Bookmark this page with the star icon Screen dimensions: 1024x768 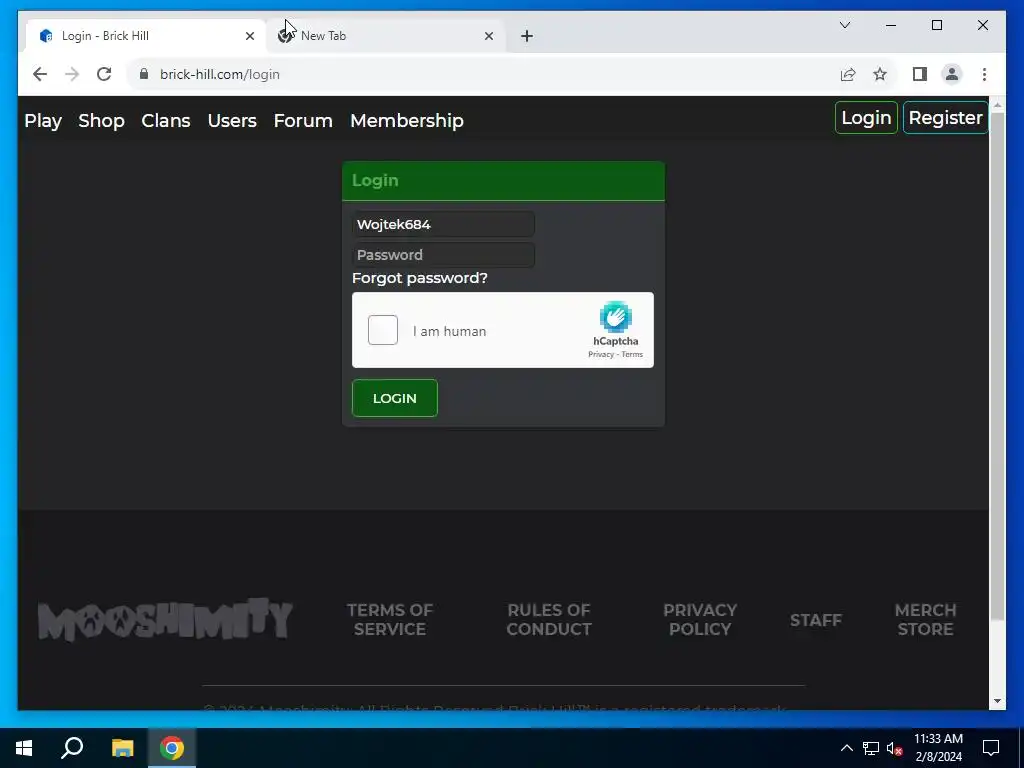click(880, 74)
